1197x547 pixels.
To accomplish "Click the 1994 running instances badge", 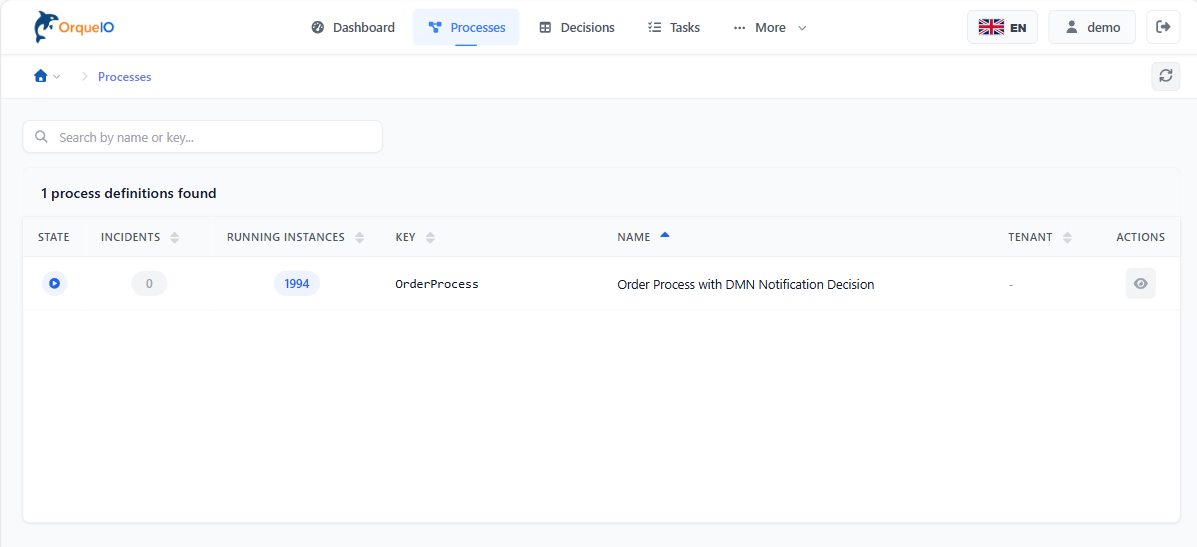I will click(x=297, y=284).
